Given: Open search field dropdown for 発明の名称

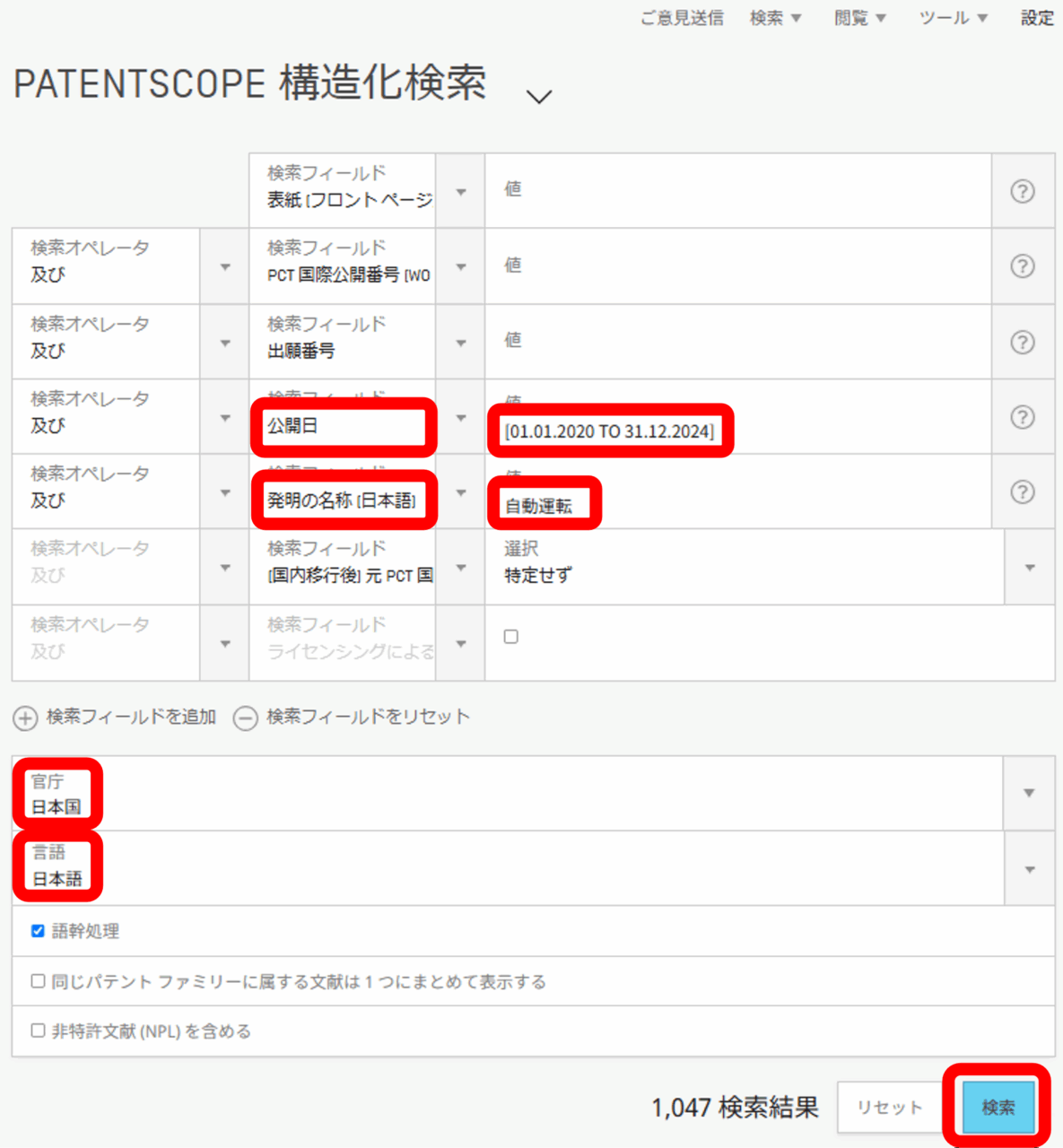Looking at the screenshot, I should [x=461, y=492].
